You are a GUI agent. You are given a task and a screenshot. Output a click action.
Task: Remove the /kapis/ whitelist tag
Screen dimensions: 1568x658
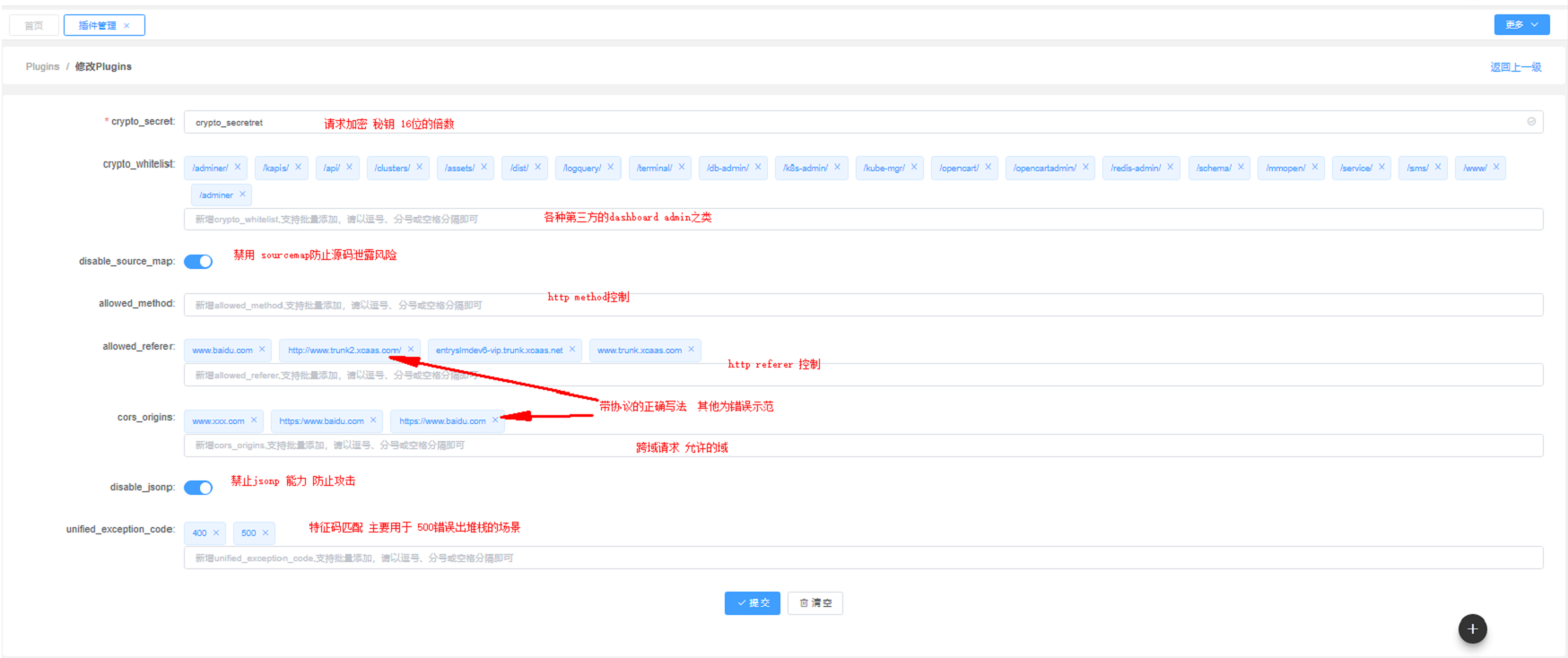pyautogui.click(x=299, y=168)
